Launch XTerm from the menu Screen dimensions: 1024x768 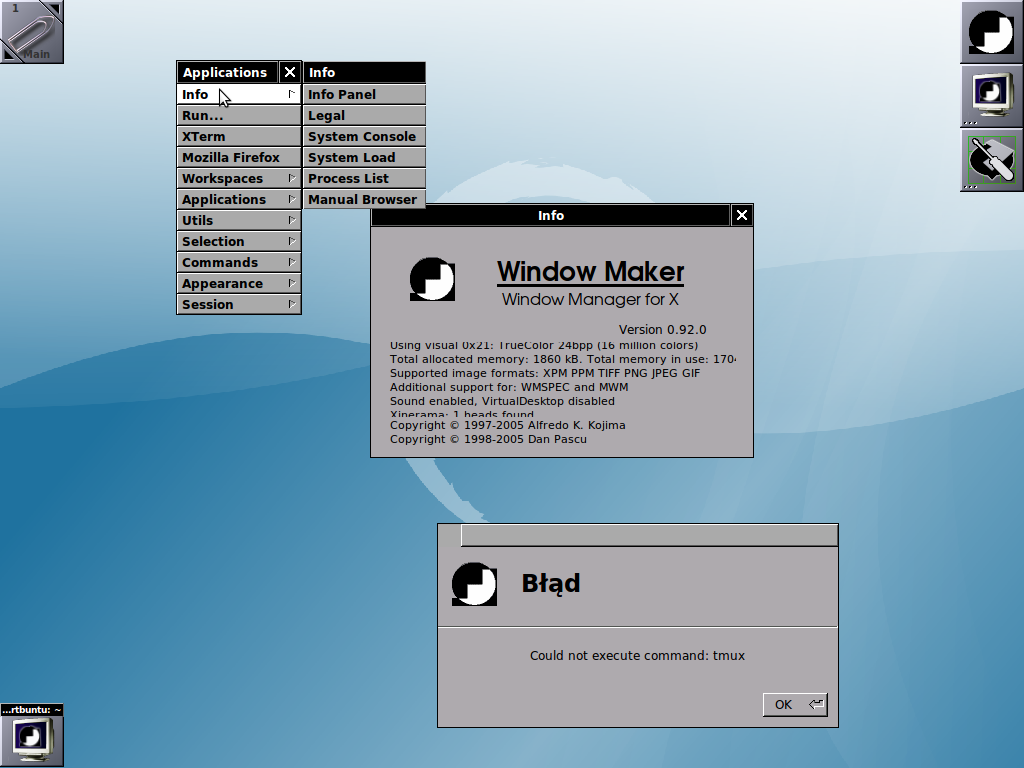pyautogui.click(x=238, y=136)
